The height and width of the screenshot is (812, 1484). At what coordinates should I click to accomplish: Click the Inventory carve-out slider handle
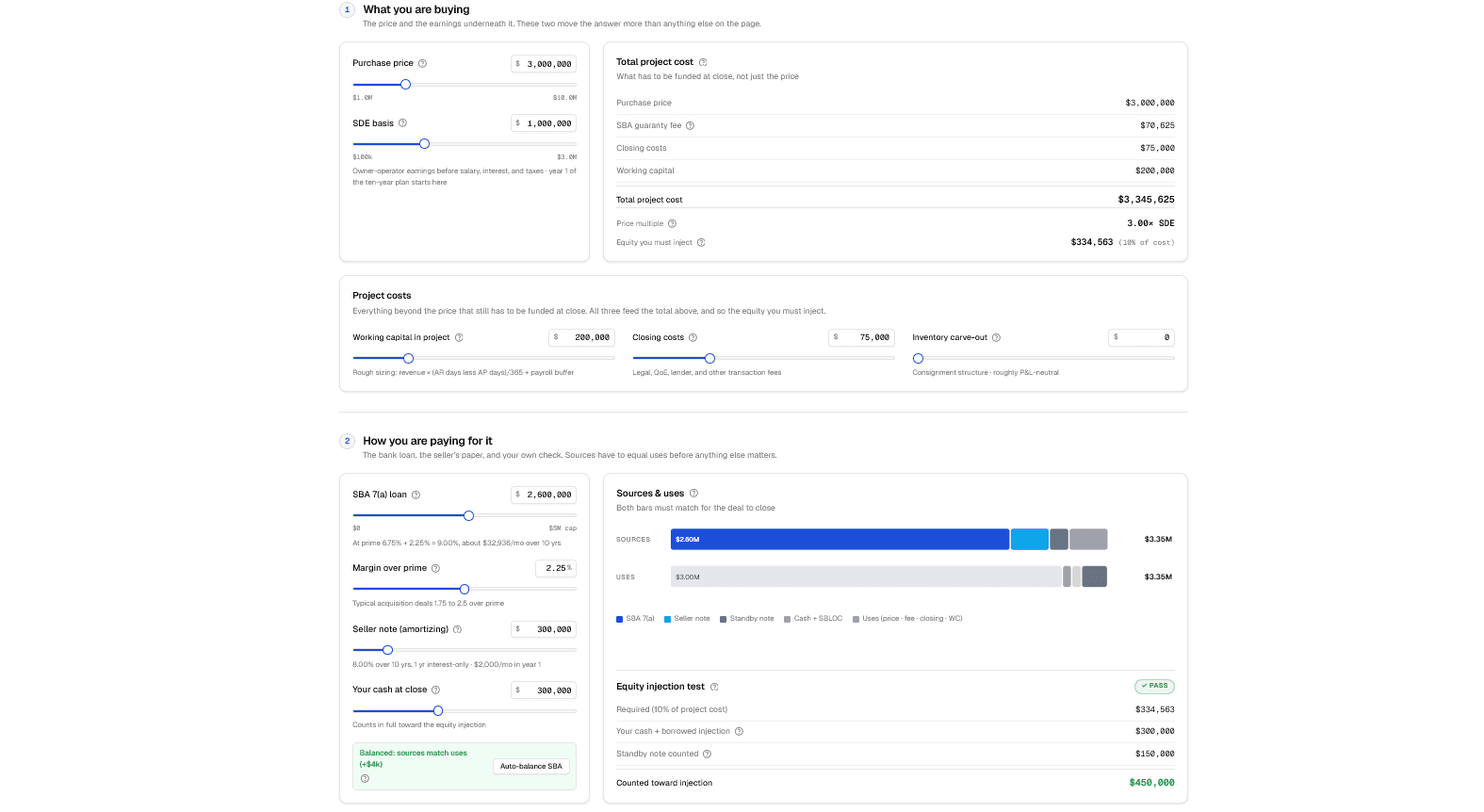click(918, 358)
